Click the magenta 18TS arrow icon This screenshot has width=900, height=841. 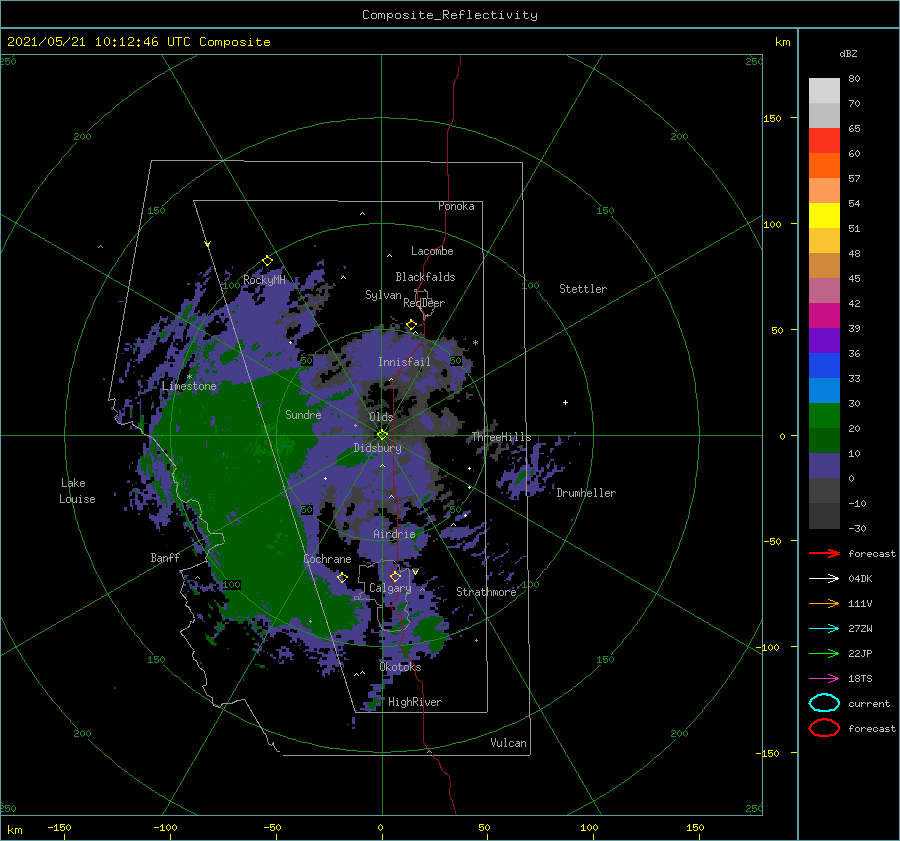(824, 679)
